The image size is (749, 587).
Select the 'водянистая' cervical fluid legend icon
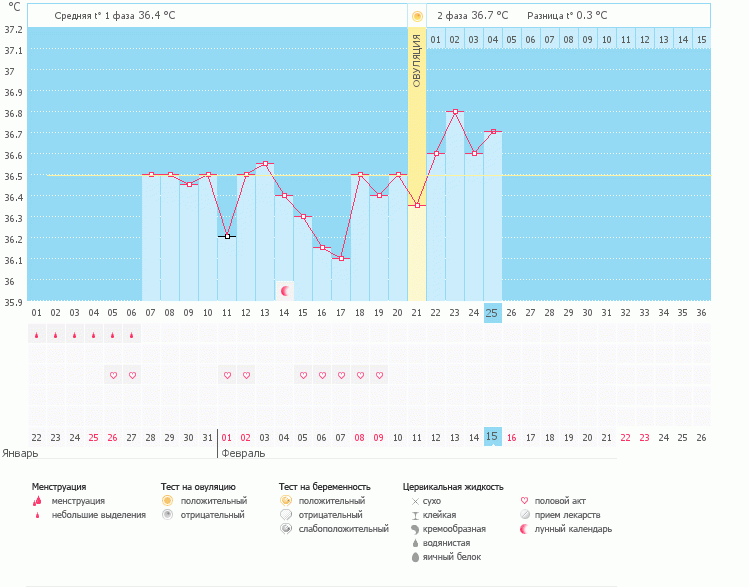[x=414, y=543]
